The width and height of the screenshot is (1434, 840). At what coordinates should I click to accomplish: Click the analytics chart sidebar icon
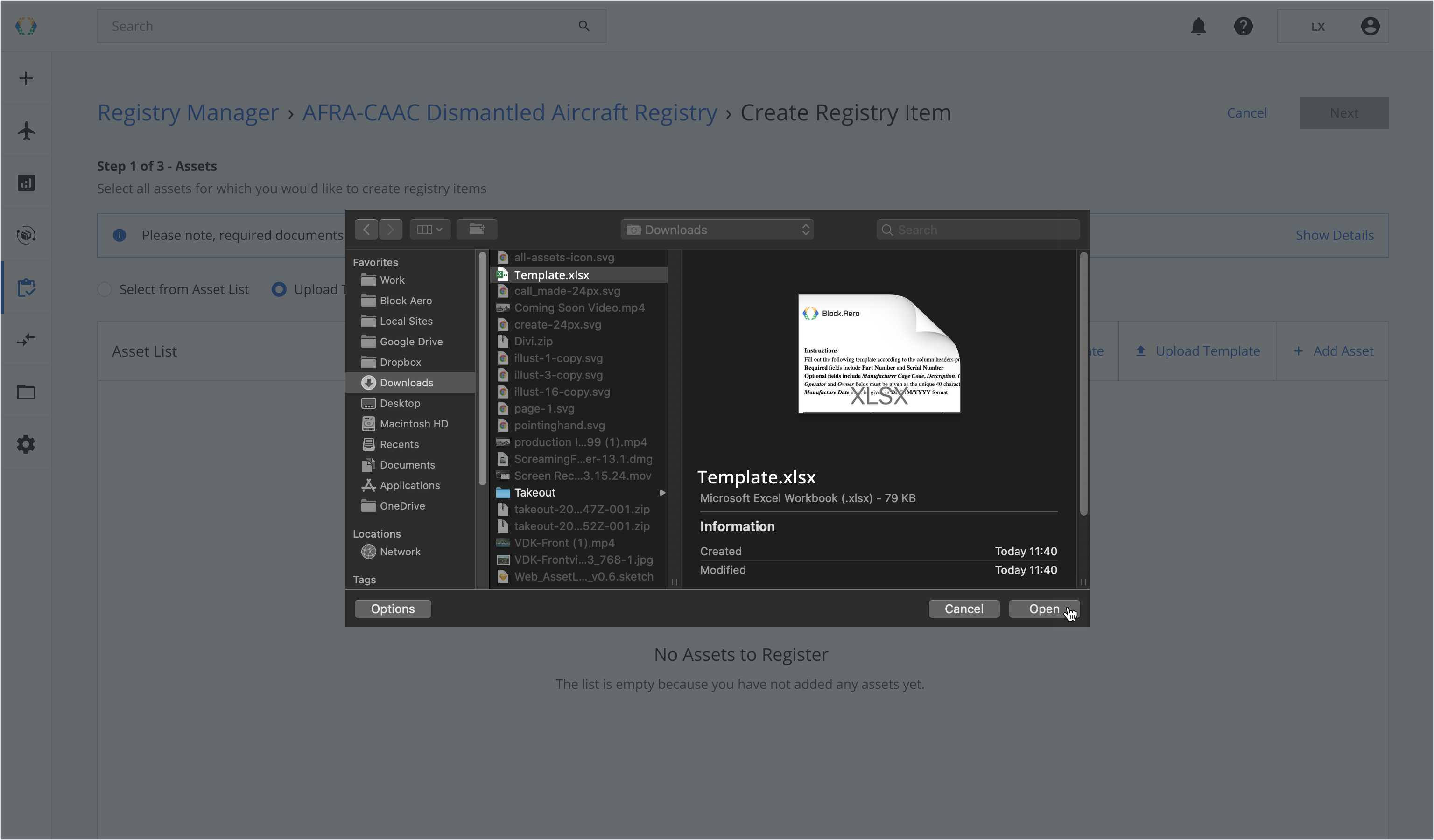[x=26, y=183]
